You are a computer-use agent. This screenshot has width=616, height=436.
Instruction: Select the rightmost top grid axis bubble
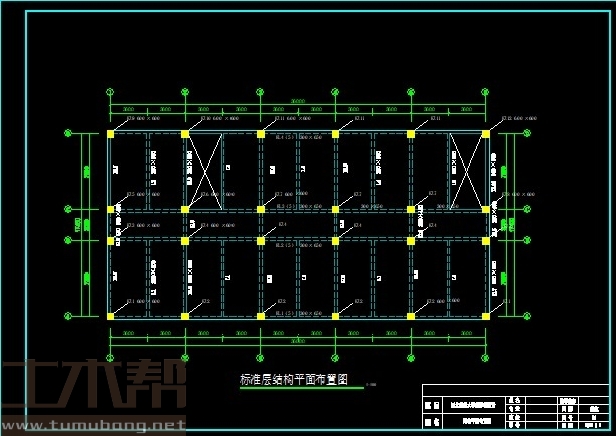click(x=486, y=92)
